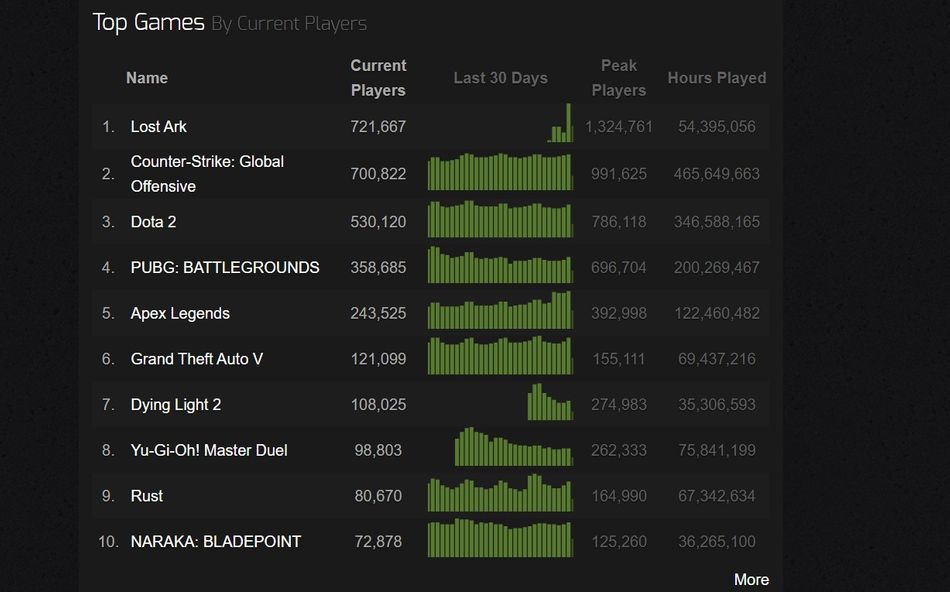Select hours played value 465,649,663
Viewport: 950px width, 592px height.
[717, 174]
